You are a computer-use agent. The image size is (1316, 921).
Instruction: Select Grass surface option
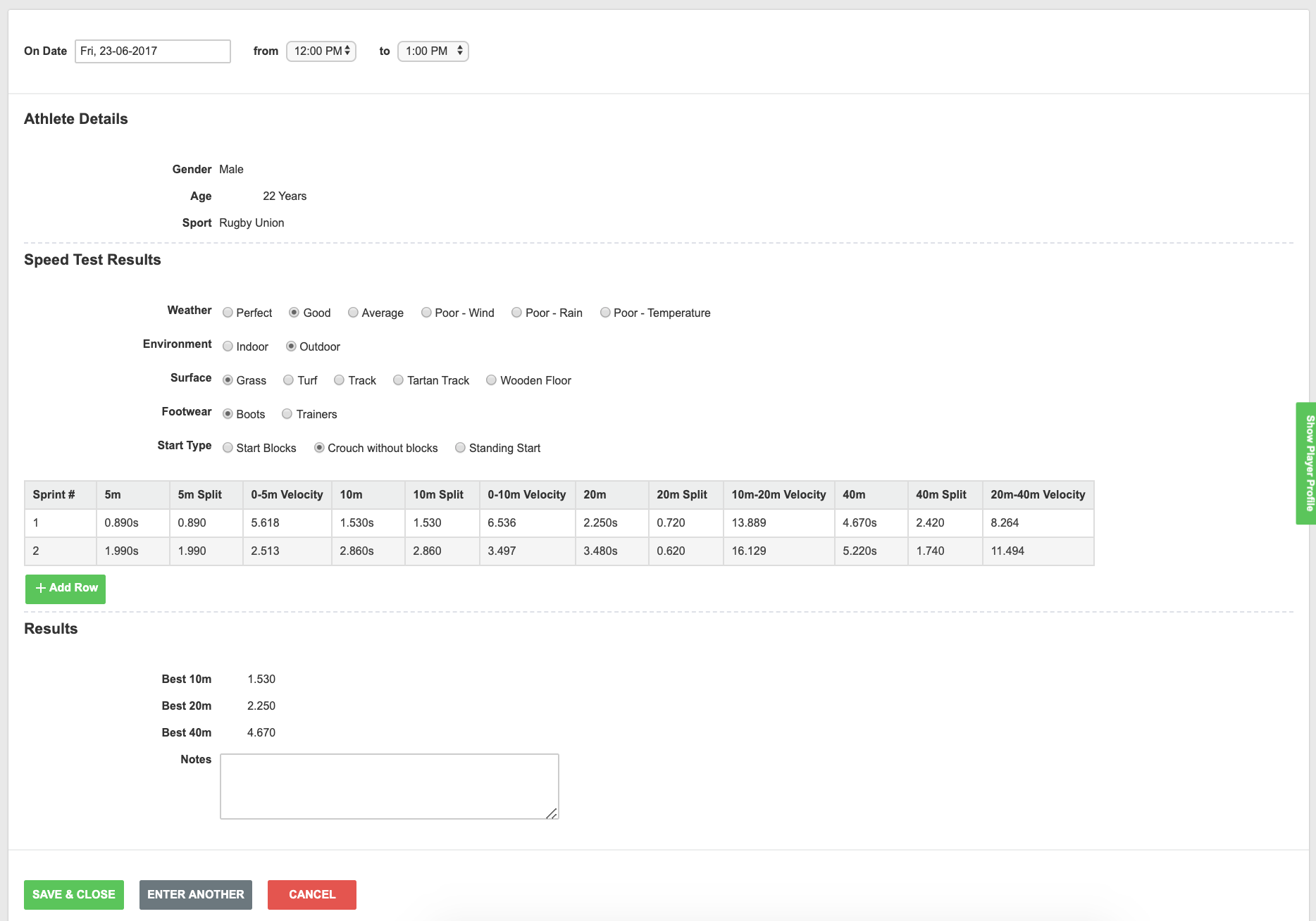(228, 380)
